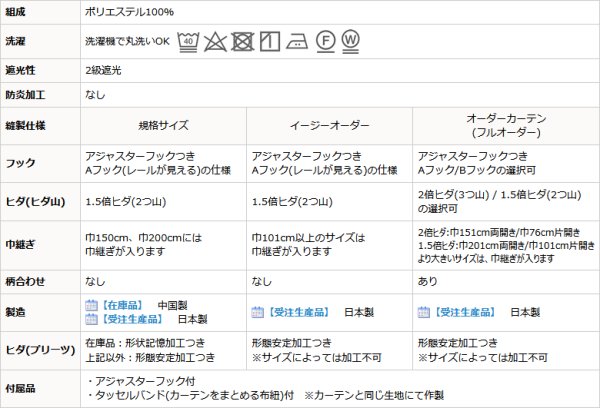Screen dimensions: 600x408
Task: Click the 洗濯 row label
Action: pos(17,43)
